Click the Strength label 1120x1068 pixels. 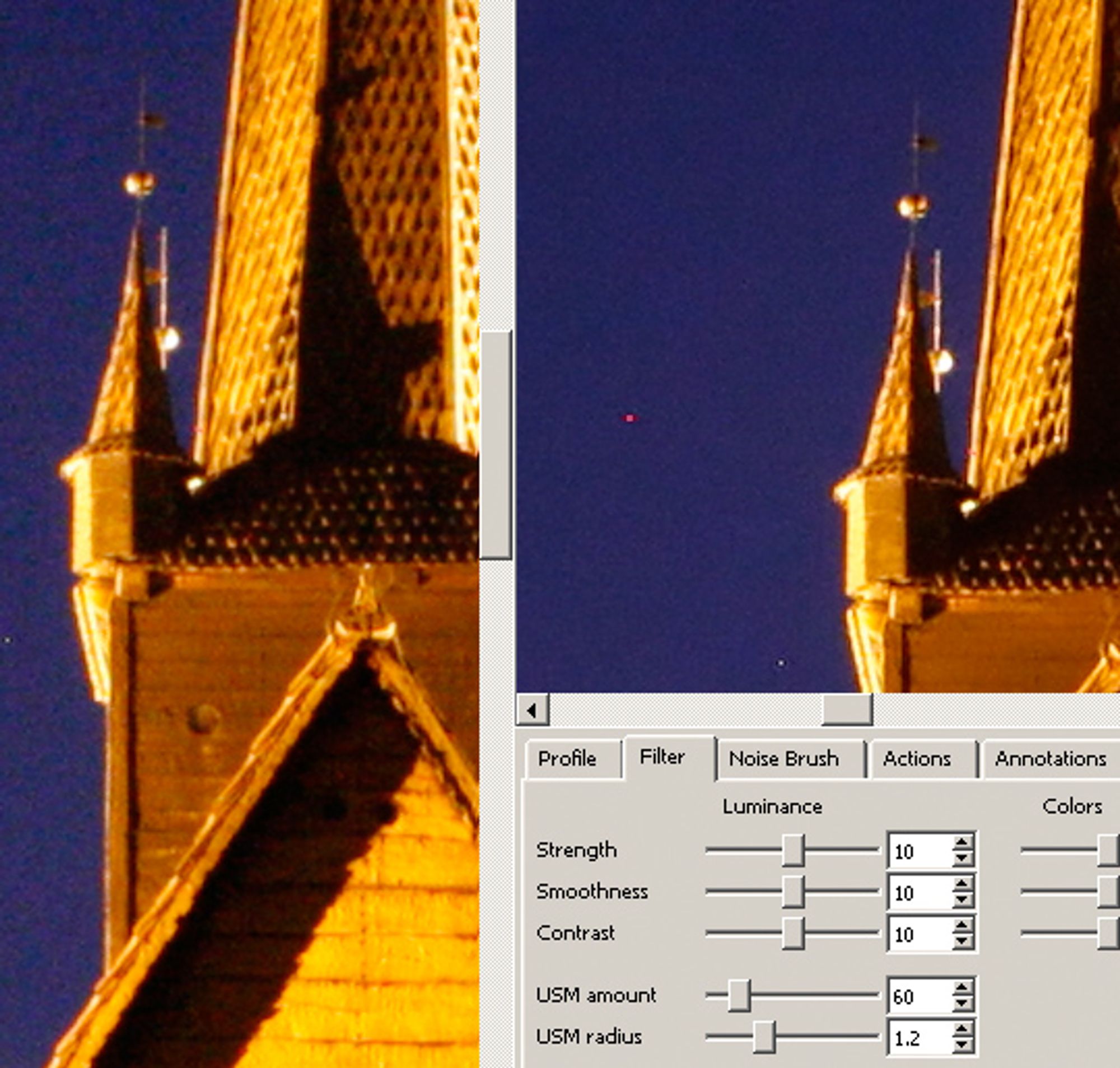pos(576,851)
